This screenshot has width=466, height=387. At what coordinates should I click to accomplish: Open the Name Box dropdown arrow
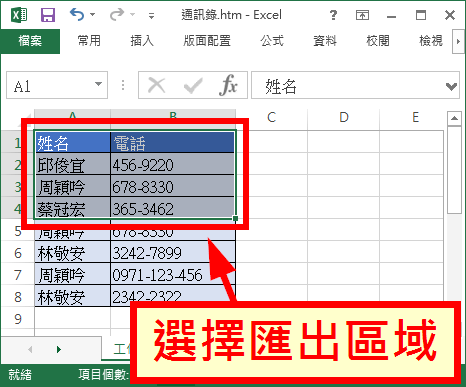(98, 85)
